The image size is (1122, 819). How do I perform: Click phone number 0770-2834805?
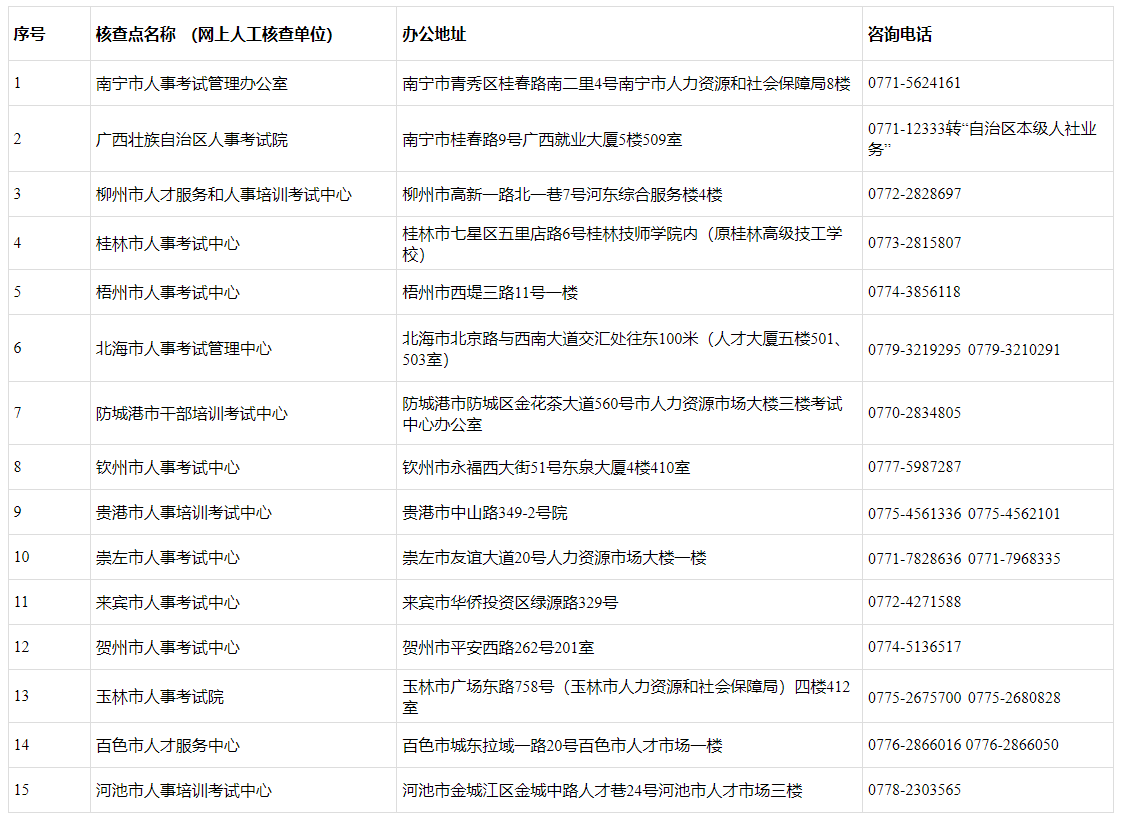point(914,413)
